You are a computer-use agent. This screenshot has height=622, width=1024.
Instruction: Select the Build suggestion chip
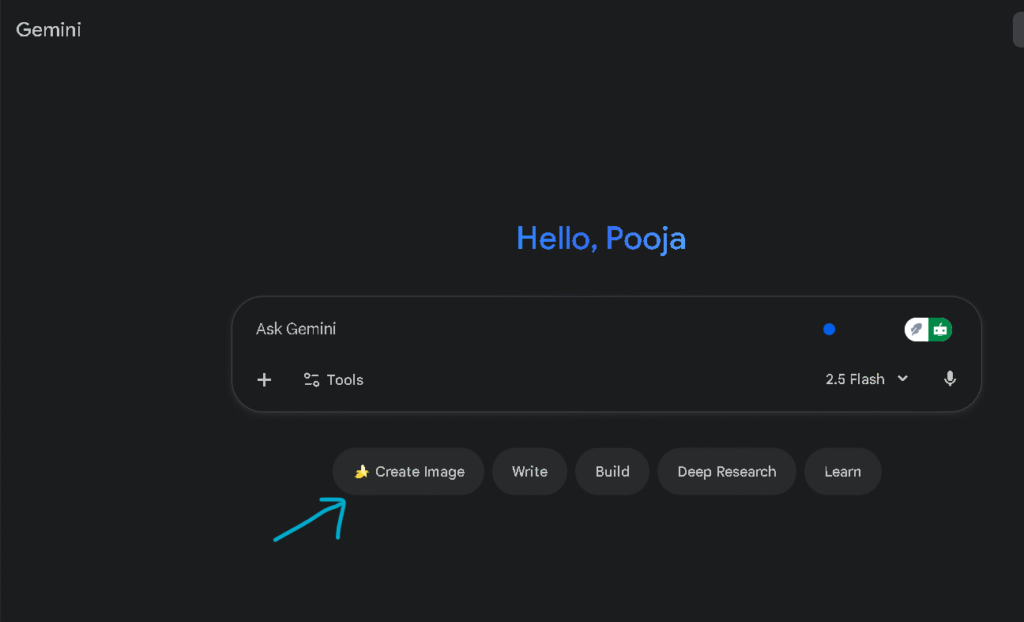[x=611, y=471]
